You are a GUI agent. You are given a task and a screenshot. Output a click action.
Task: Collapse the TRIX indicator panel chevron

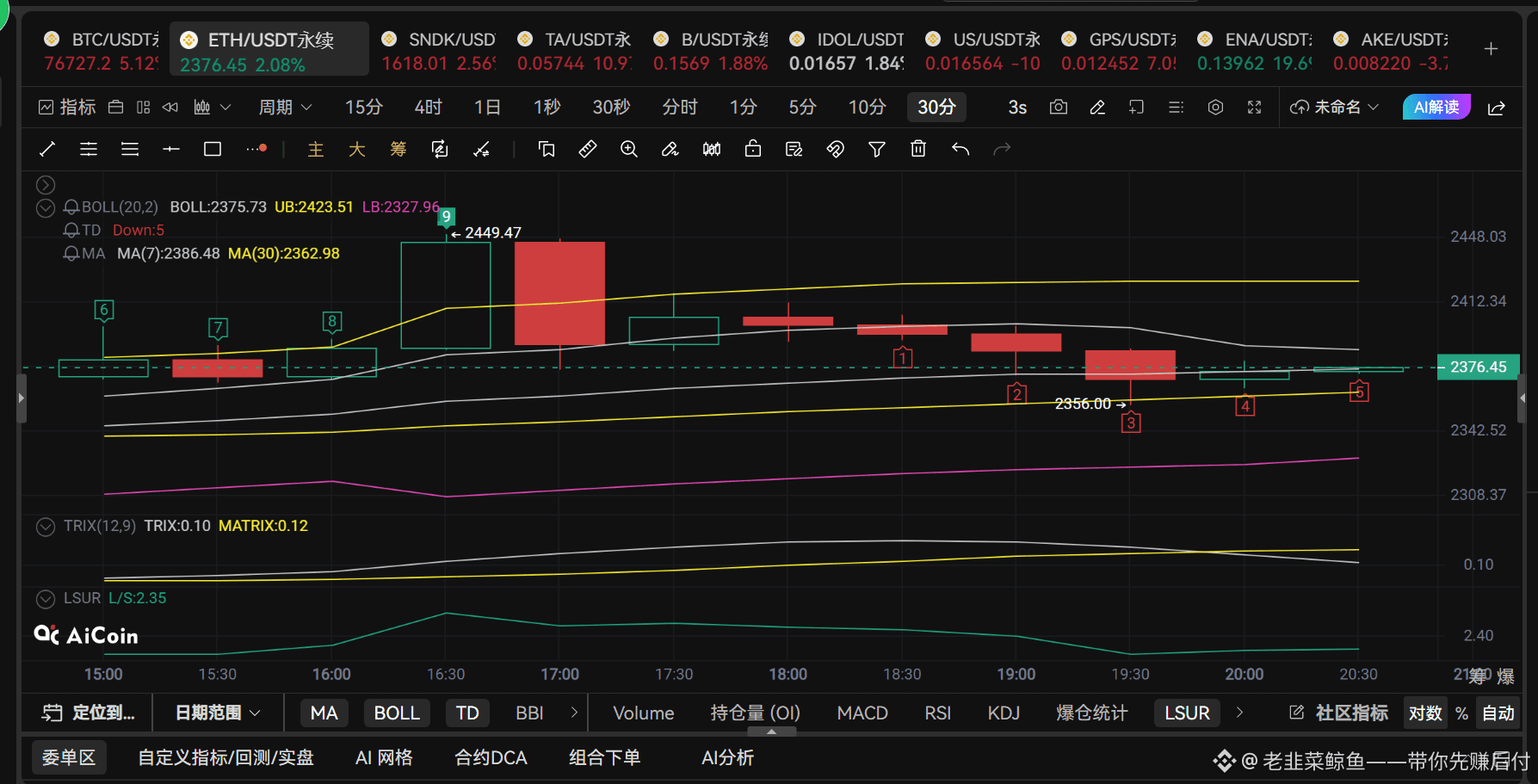coord(46,526)
